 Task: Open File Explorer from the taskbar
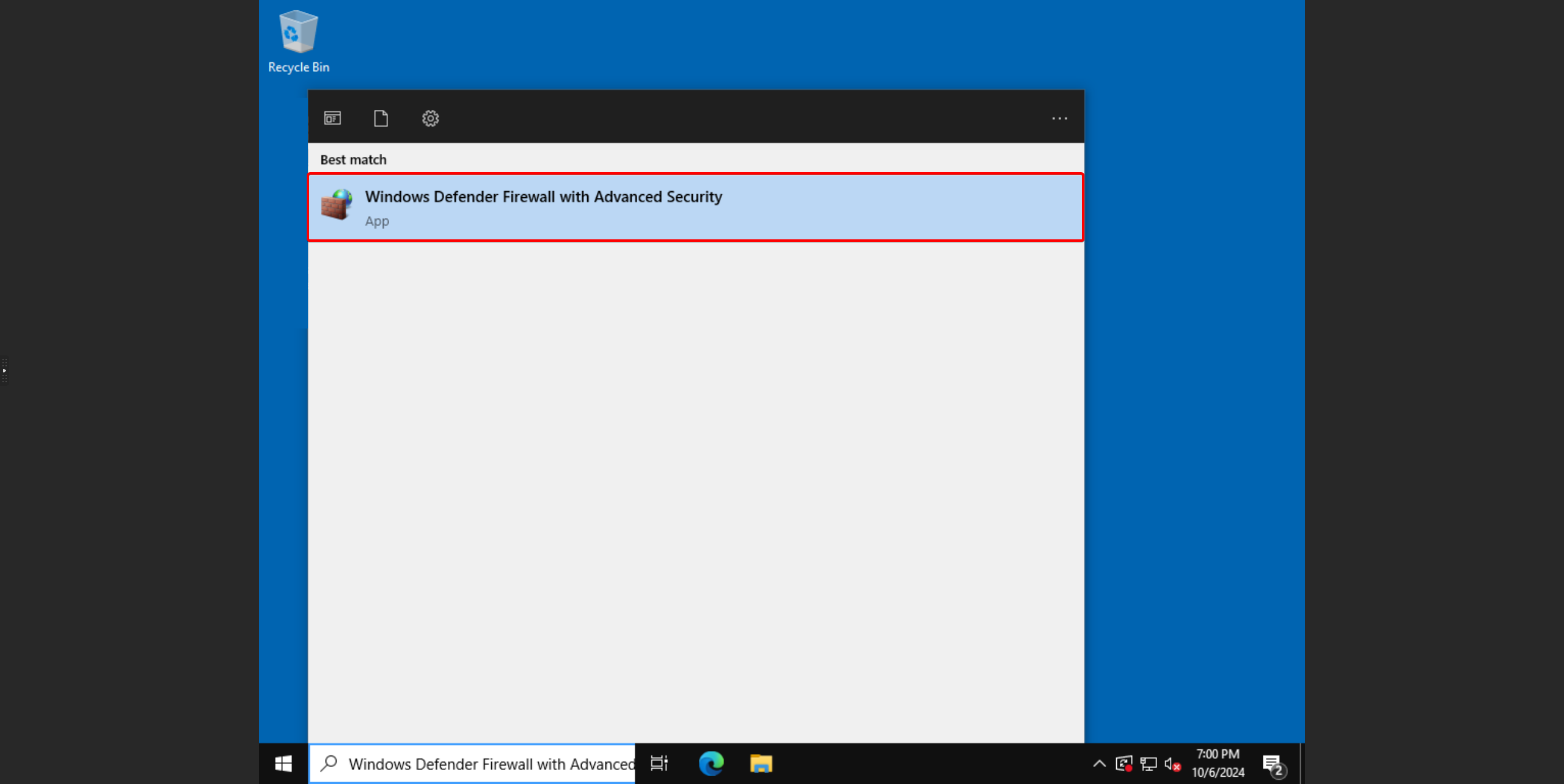point(761,763)
